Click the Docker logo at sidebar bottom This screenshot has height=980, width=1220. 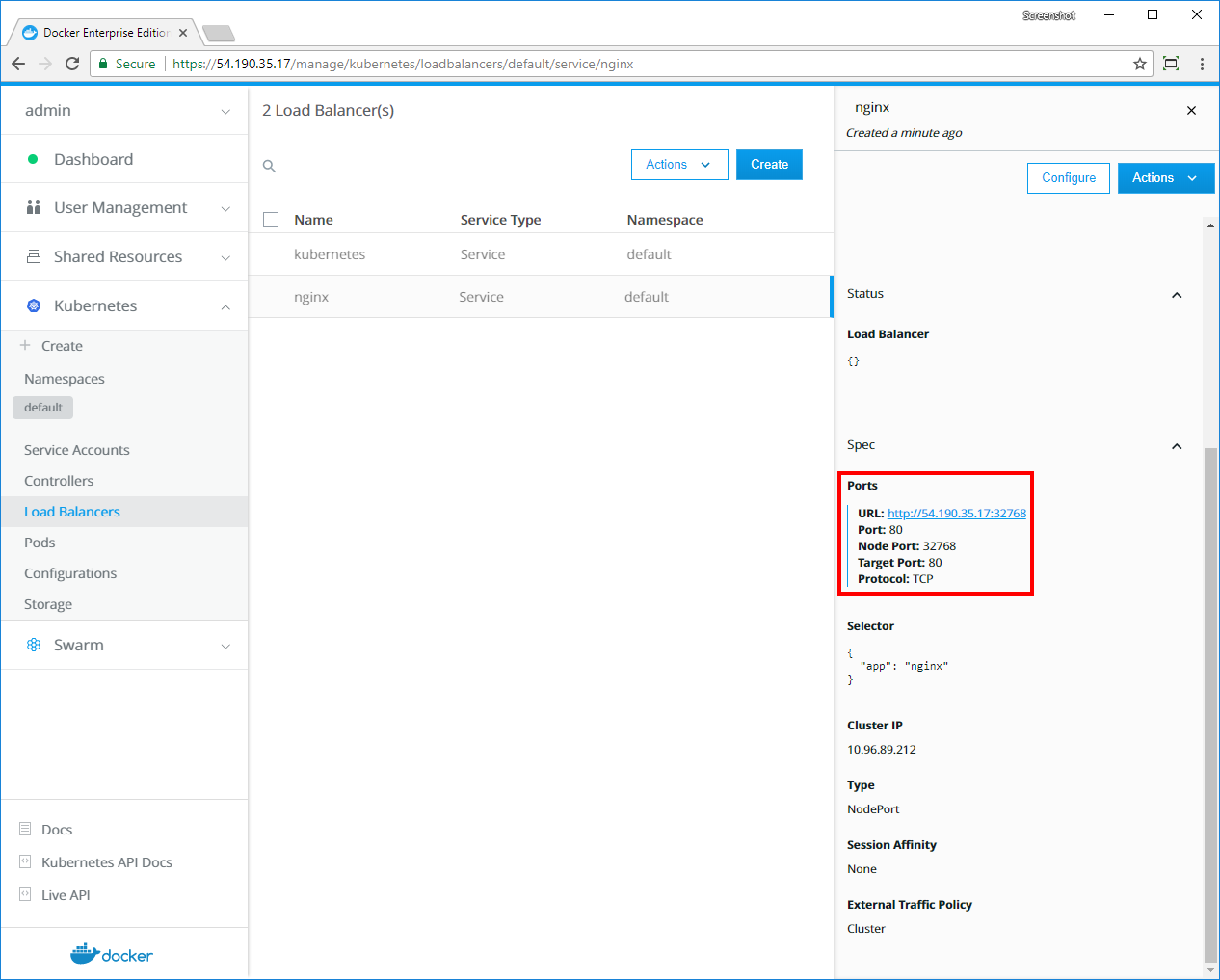(x=112, y=954)
